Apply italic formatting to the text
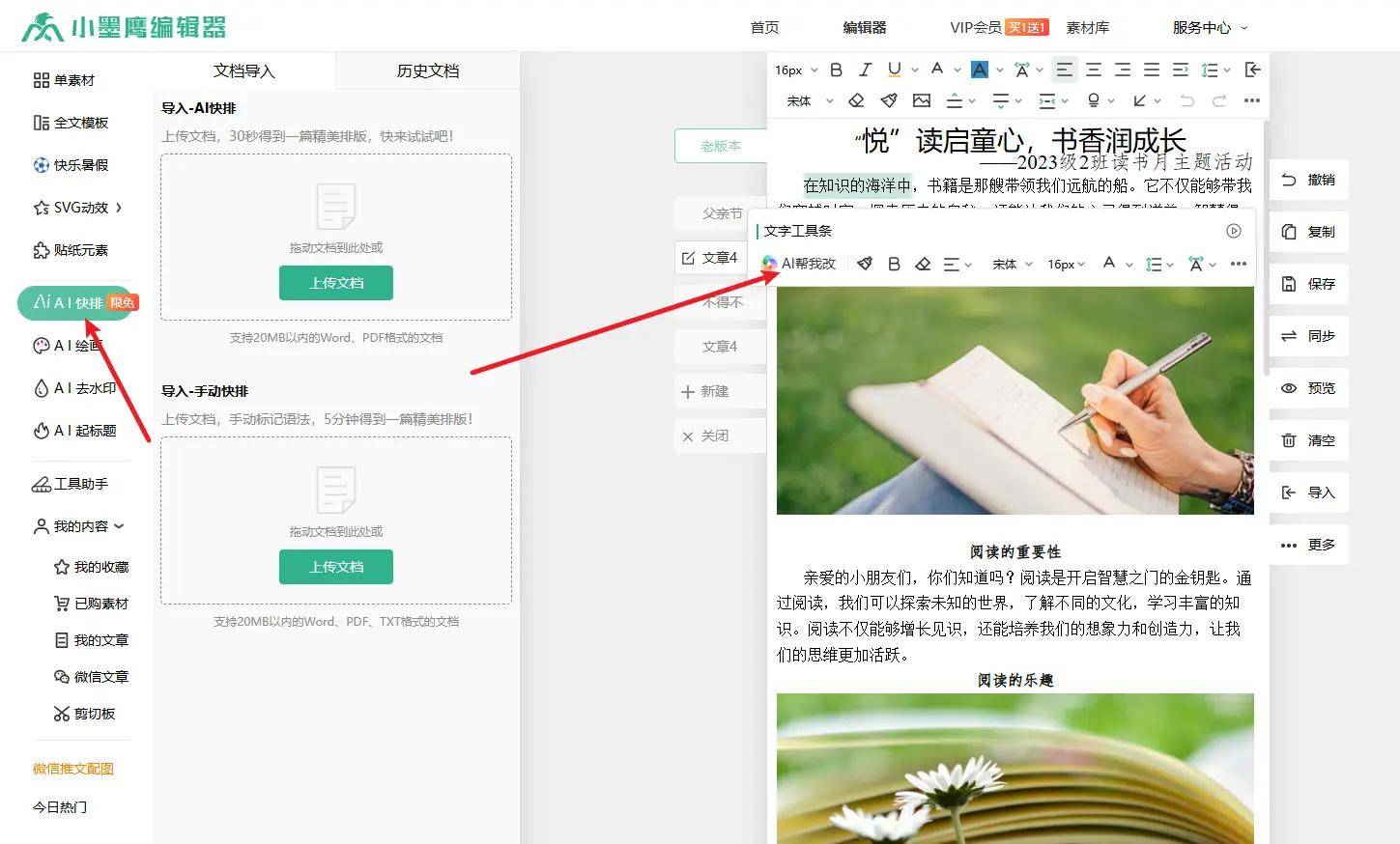 click(866, 69)
